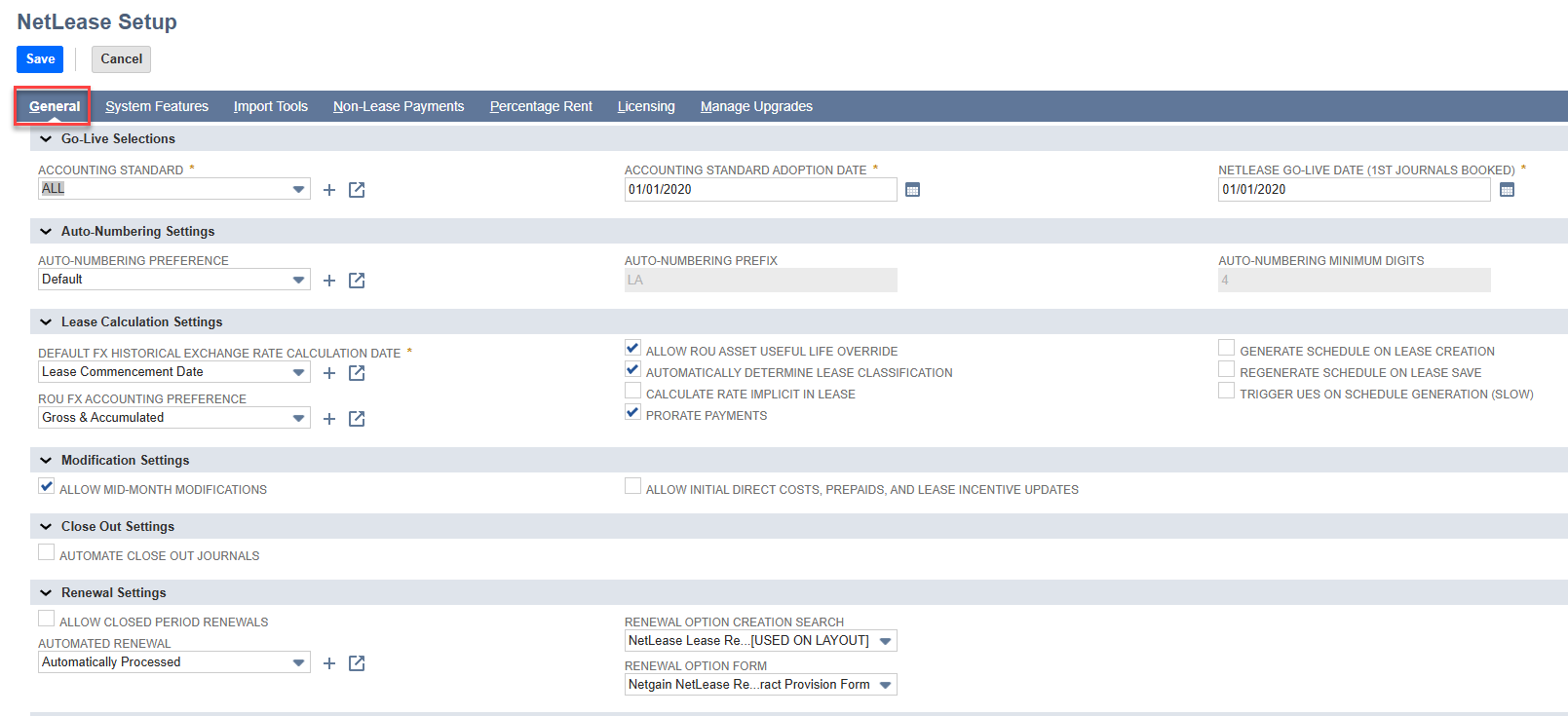This screenshot has height=716, width=1568.
Task: Open calendar for Accounting Standard Adoption Date
Action: click(x=912, y=190)
